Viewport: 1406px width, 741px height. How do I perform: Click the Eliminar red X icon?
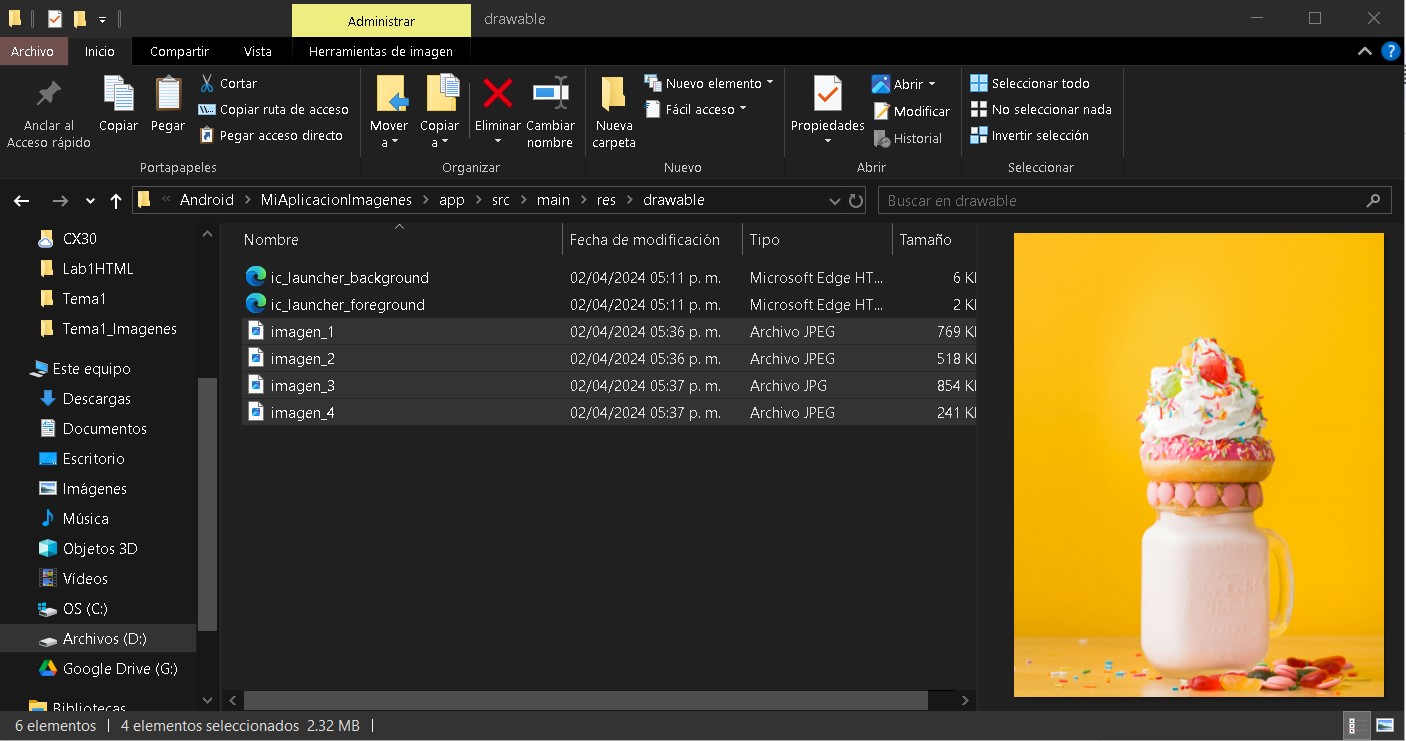[x=497, y=94]
